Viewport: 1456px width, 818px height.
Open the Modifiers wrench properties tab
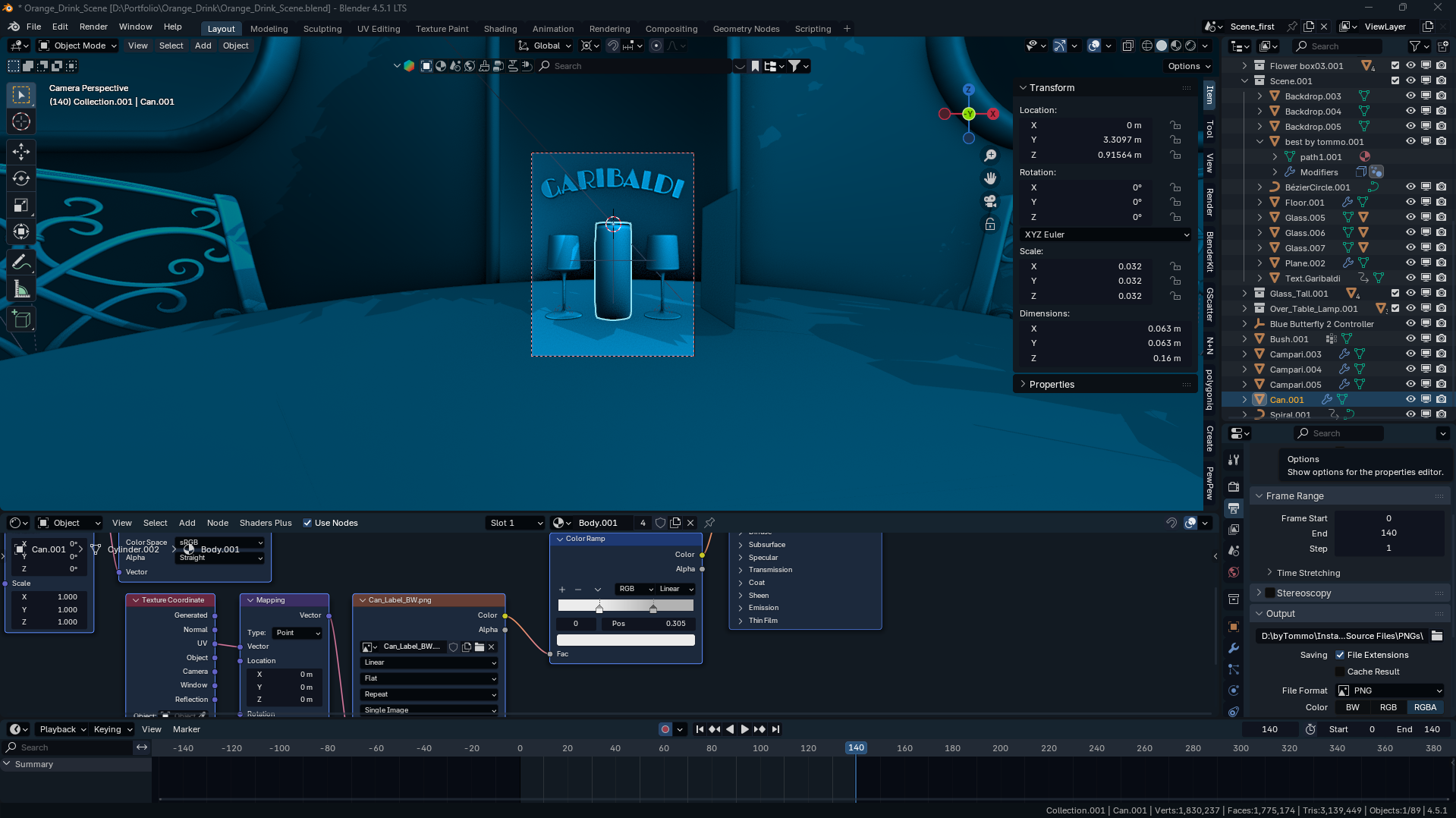tap(1234, 648)
